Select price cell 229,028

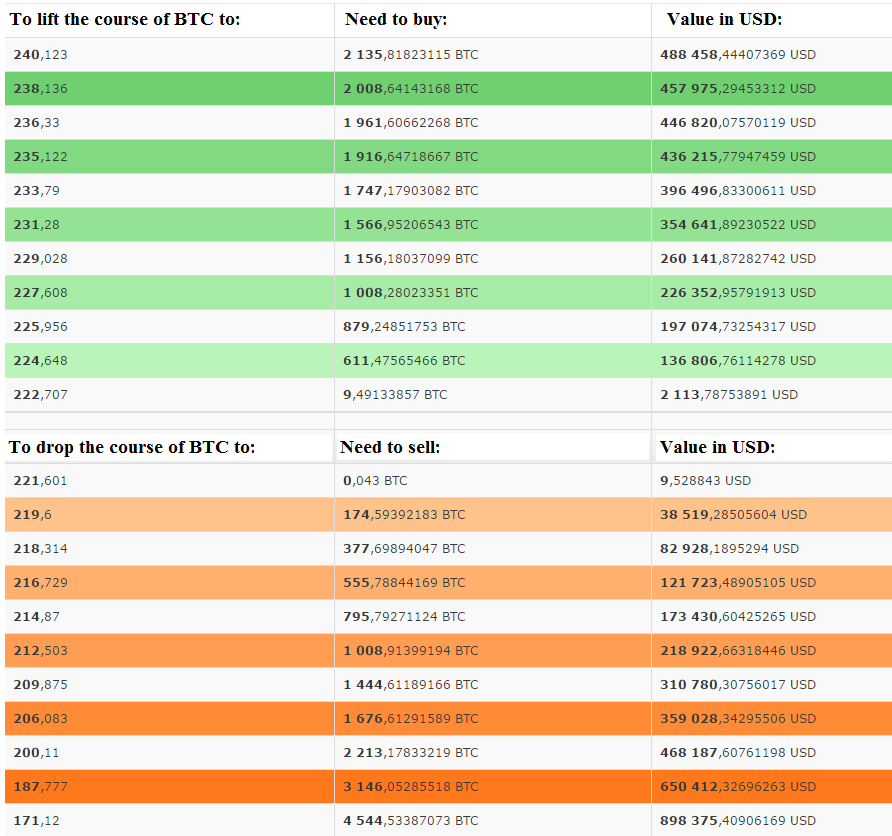(40, 259)
